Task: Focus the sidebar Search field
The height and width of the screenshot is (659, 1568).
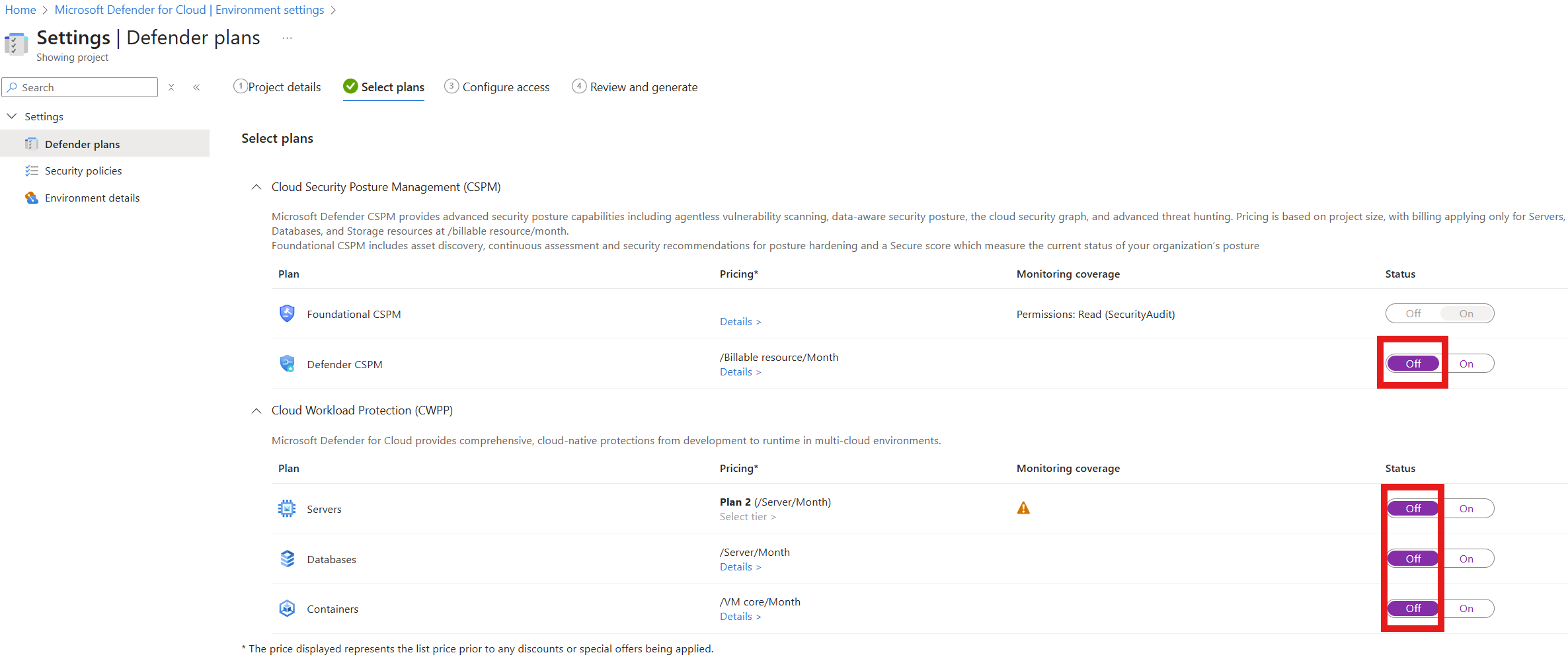Action: point(80,87)
